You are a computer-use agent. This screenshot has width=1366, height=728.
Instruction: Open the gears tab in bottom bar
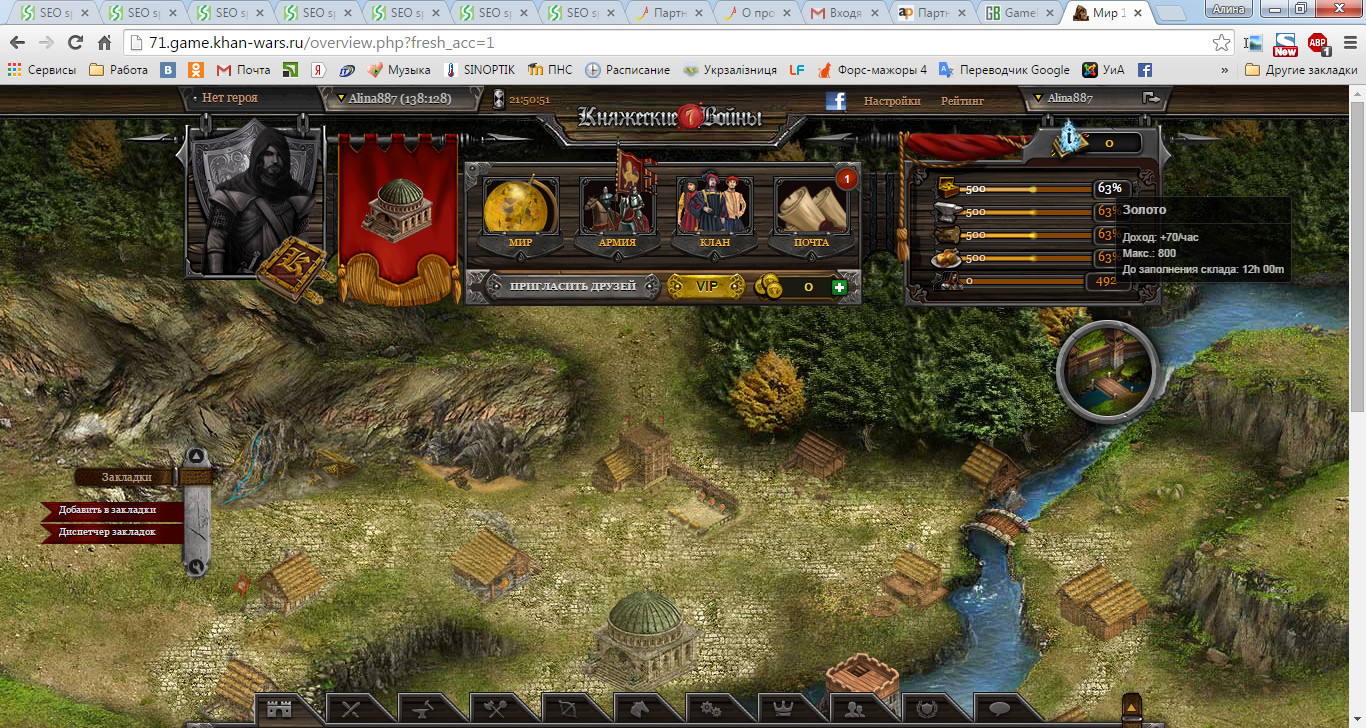click(x=711, y=710)
